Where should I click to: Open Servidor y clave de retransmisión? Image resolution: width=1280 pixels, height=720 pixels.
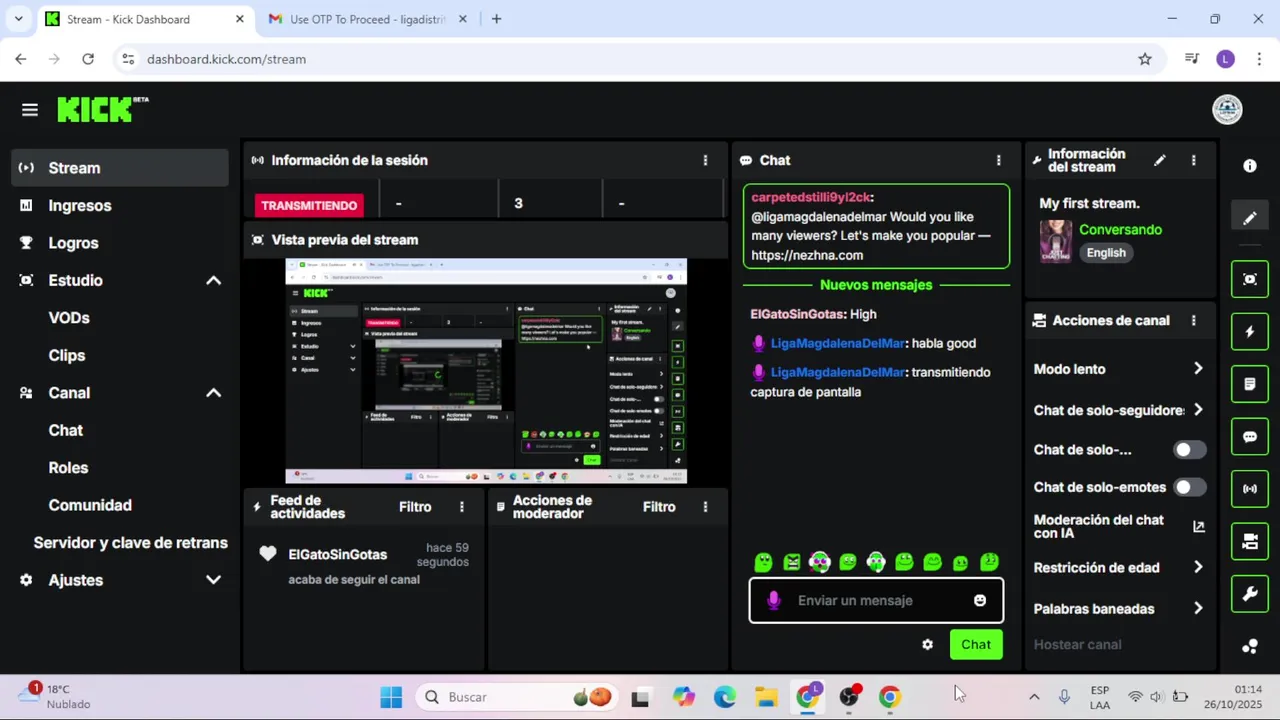130,543
